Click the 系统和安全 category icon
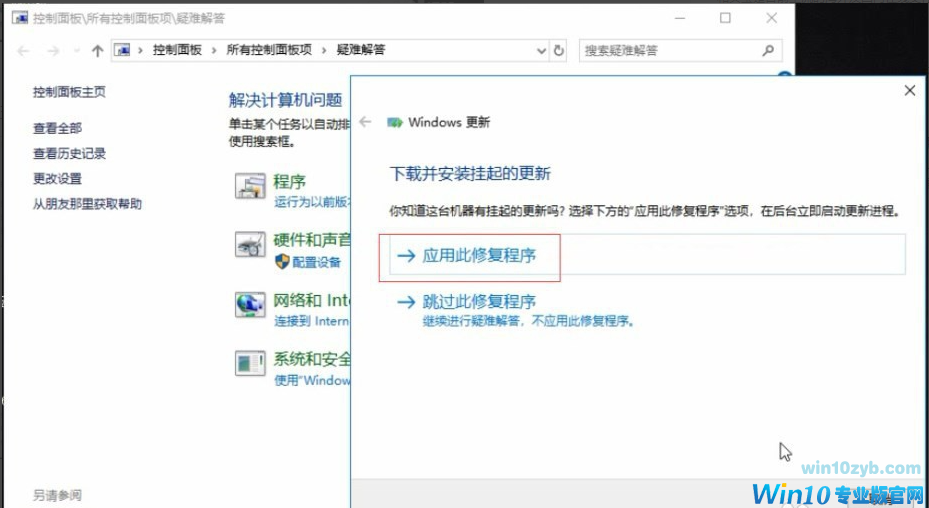Screen dimensions: 929x508 tap(250, 363)
